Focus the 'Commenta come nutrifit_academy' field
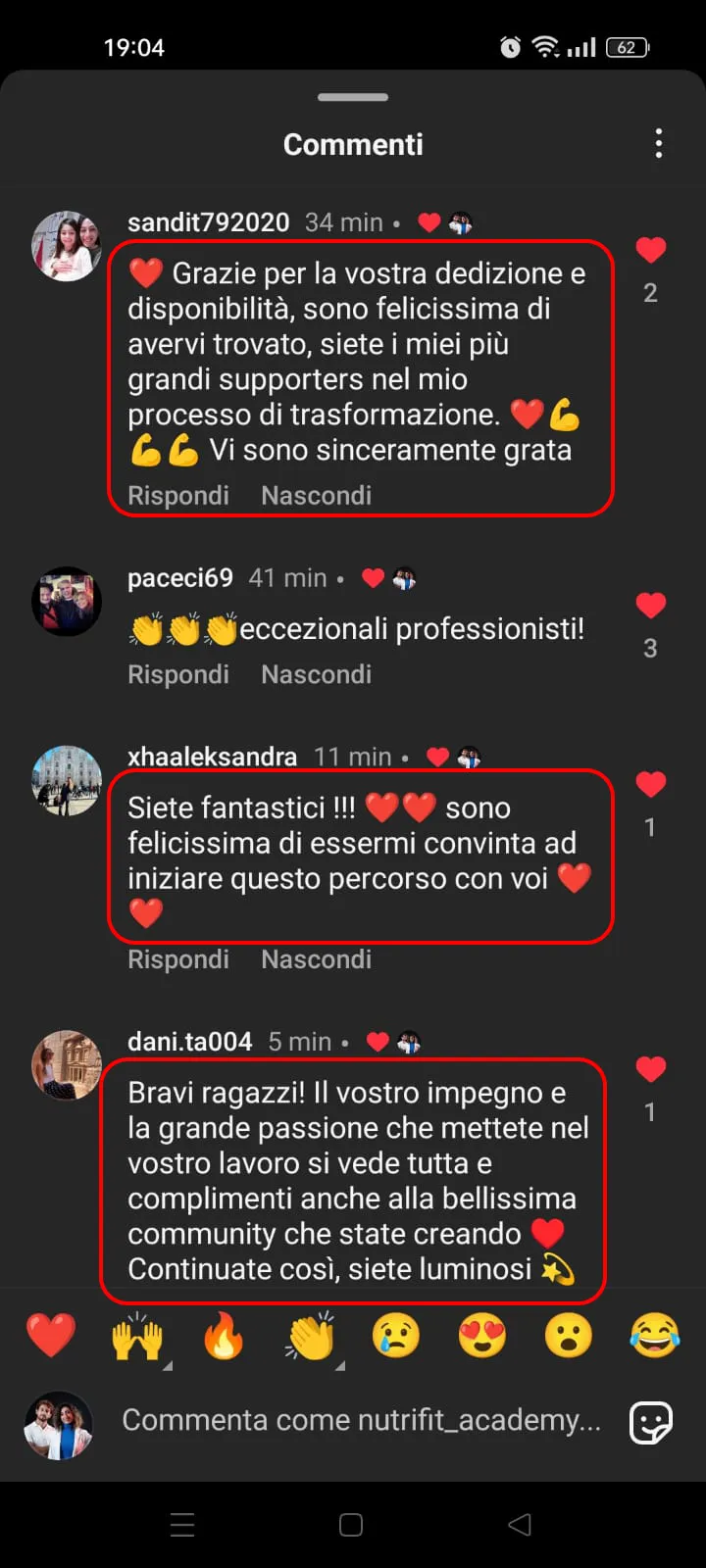Screen dimensions: 706x1568 (x=362, y=1420)
